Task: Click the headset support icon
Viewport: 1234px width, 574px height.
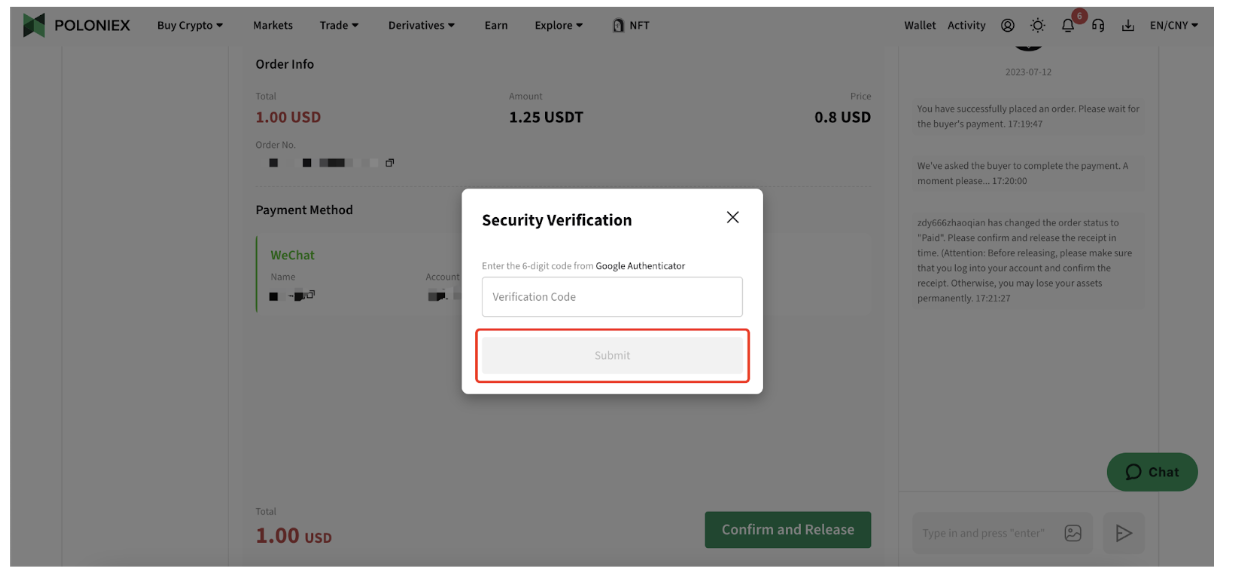Action: [1098, 25]
